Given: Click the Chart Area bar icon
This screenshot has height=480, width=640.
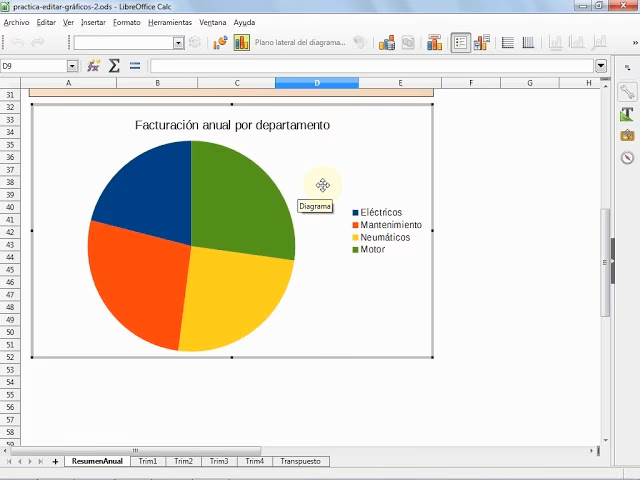Looking at the screenshot, I should tap(242, 42).
